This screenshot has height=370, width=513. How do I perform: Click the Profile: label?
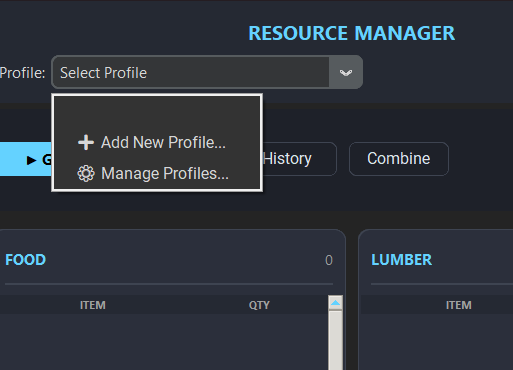pos(22,73)
